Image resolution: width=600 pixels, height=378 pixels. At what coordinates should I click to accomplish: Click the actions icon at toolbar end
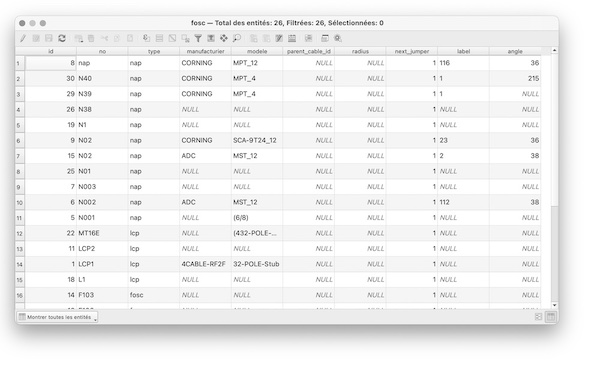(338, 38)
